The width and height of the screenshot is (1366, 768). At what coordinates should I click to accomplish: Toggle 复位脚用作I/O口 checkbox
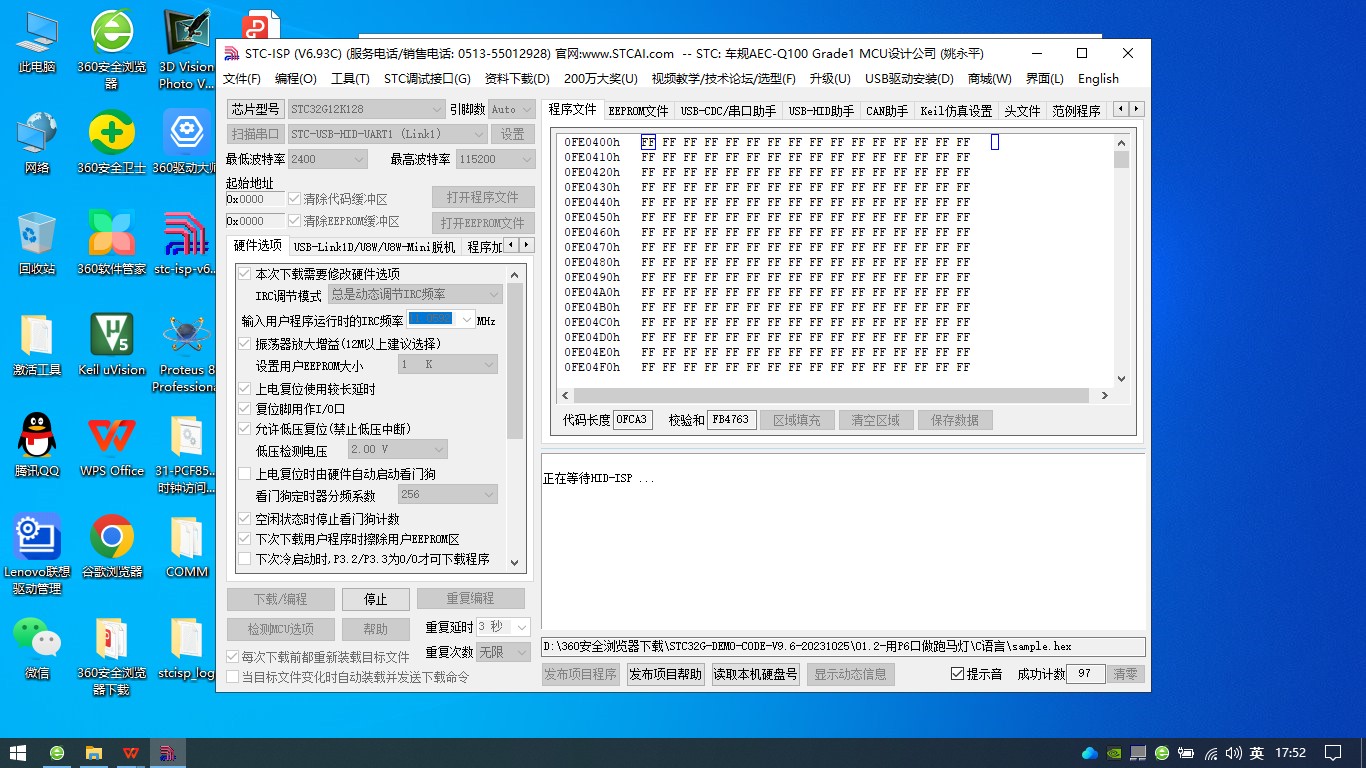pos(245,409)
